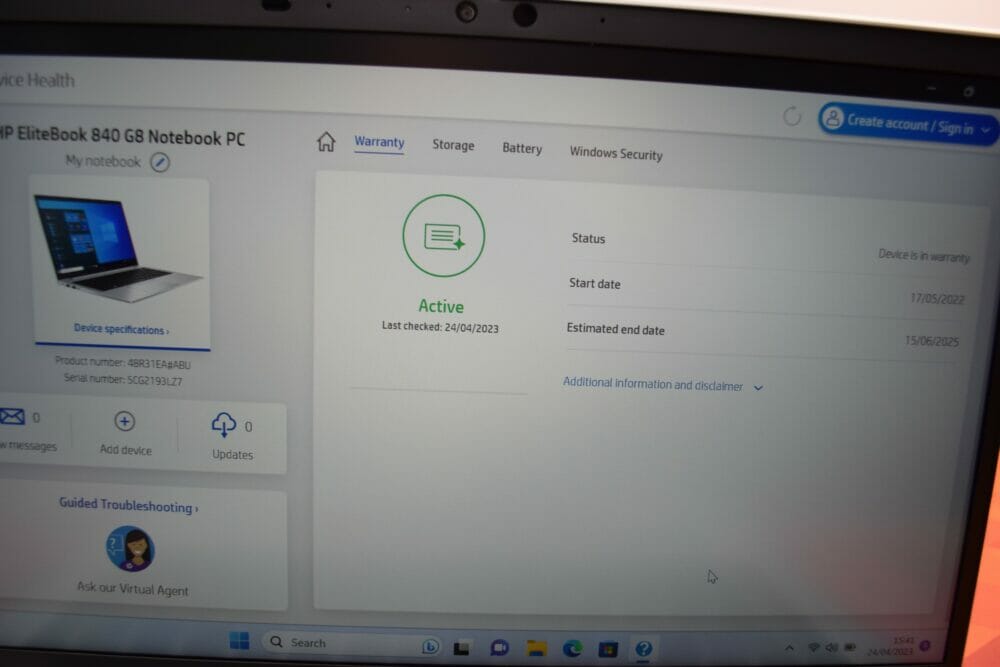Expand Additional information and disclaimer
Screen dimensions: 1000x667
point(663,385)
